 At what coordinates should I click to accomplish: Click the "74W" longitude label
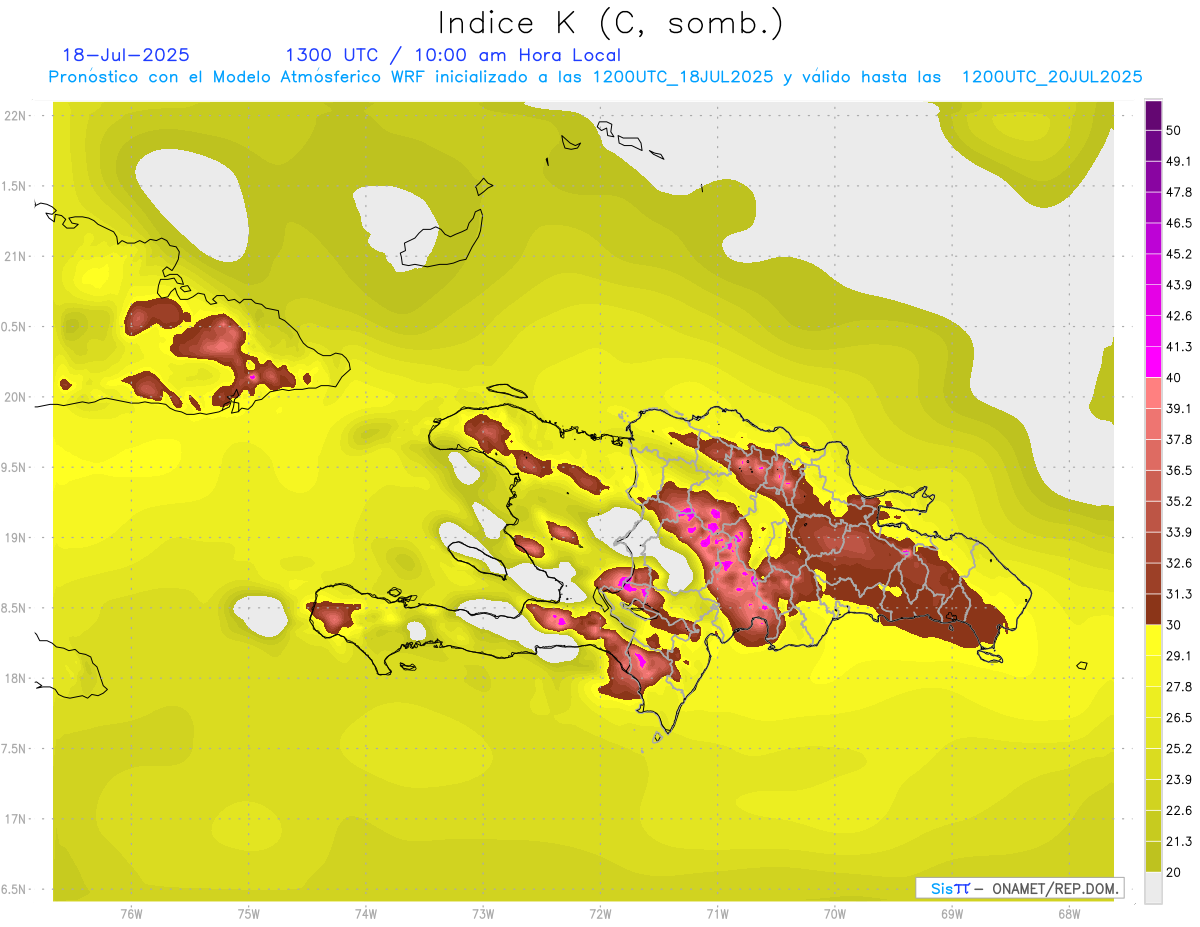coord(366,914)
